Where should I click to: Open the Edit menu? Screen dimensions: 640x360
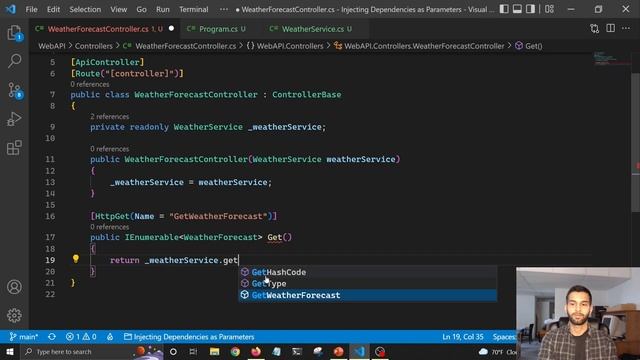pyautogui.click(x=53, y=9)
